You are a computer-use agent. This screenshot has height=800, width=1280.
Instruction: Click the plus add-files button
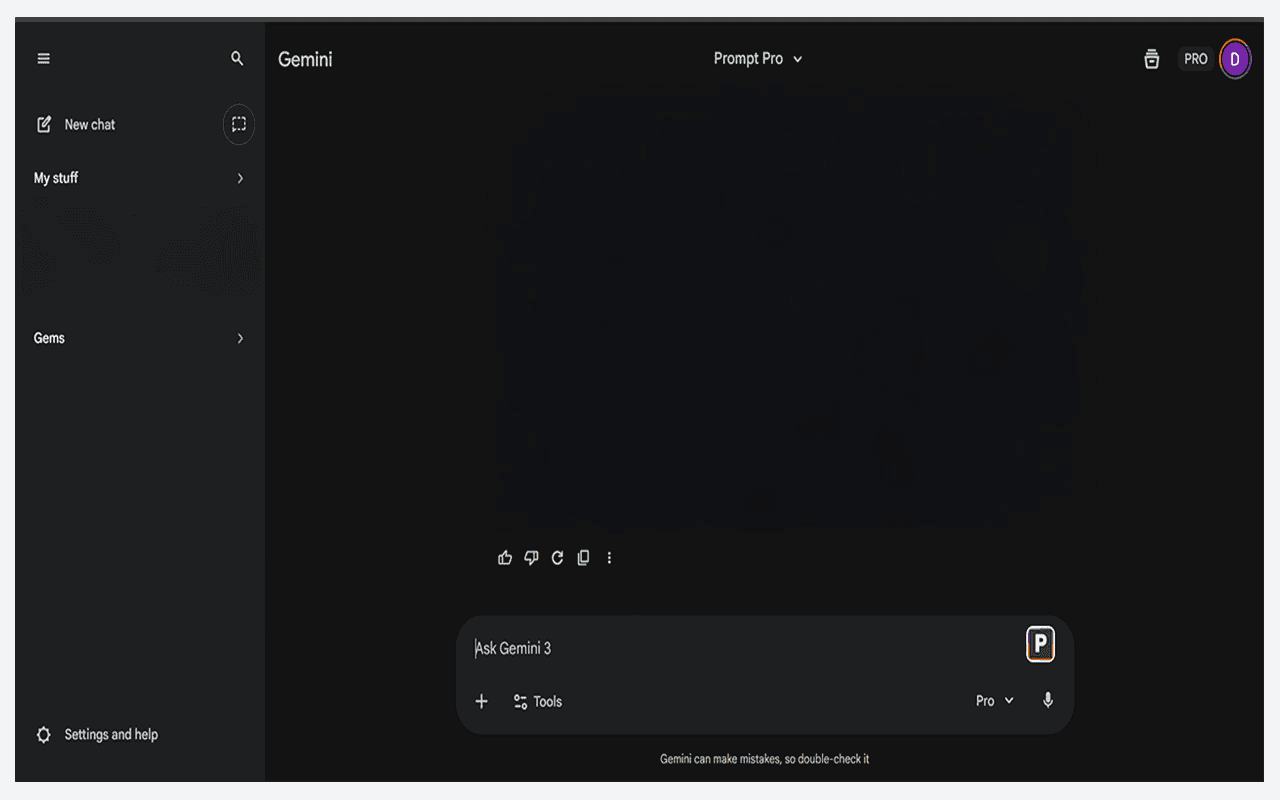pyautogui.click(x=481, y=702)
